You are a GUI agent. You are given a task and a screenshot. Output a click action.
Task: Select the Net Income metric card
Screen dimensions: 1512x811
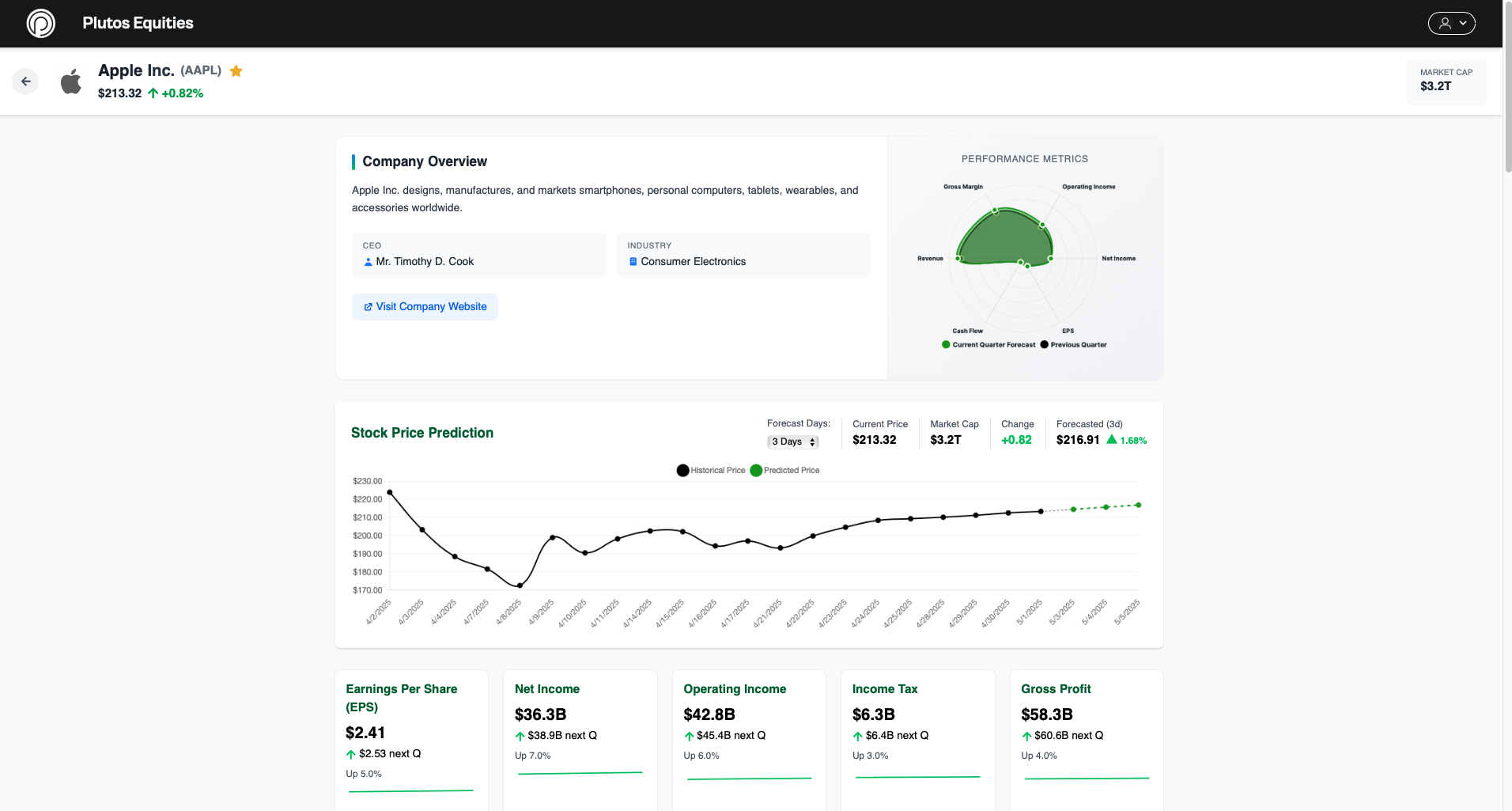point(580,736)
